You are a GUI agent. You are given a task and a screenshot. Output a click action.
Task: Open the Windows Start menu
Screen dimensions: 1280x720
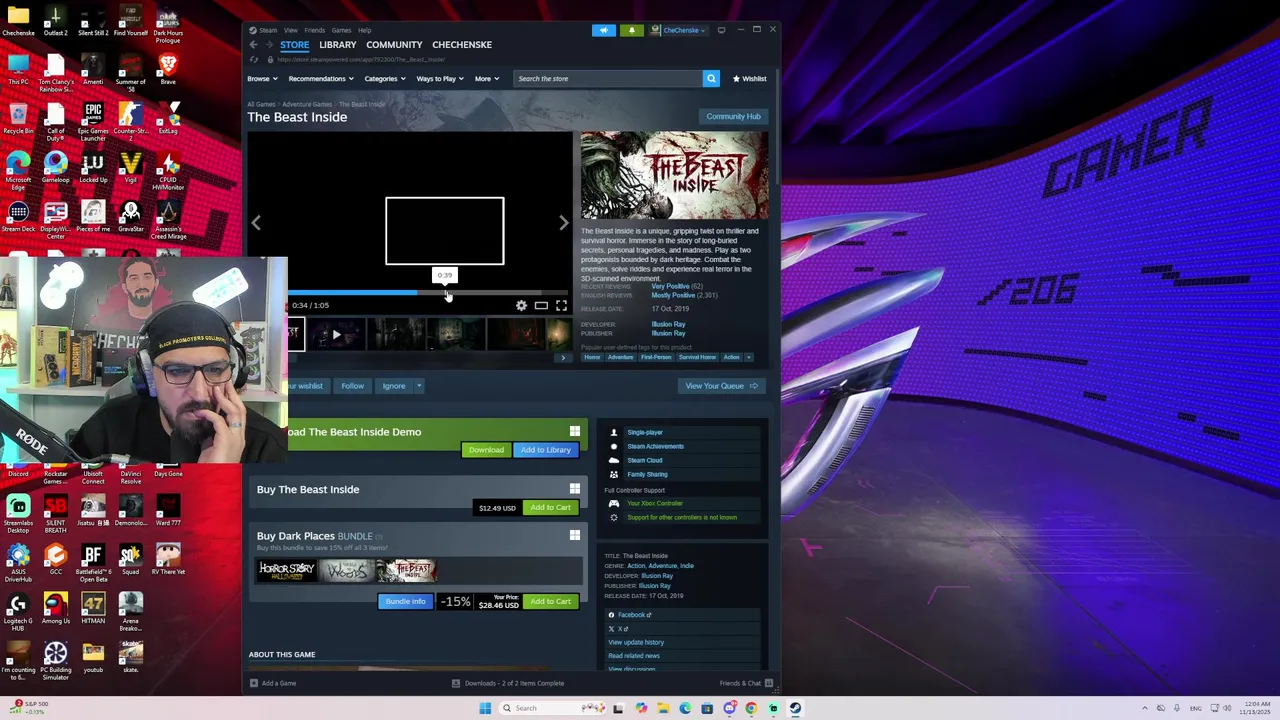tap(485, 708)
